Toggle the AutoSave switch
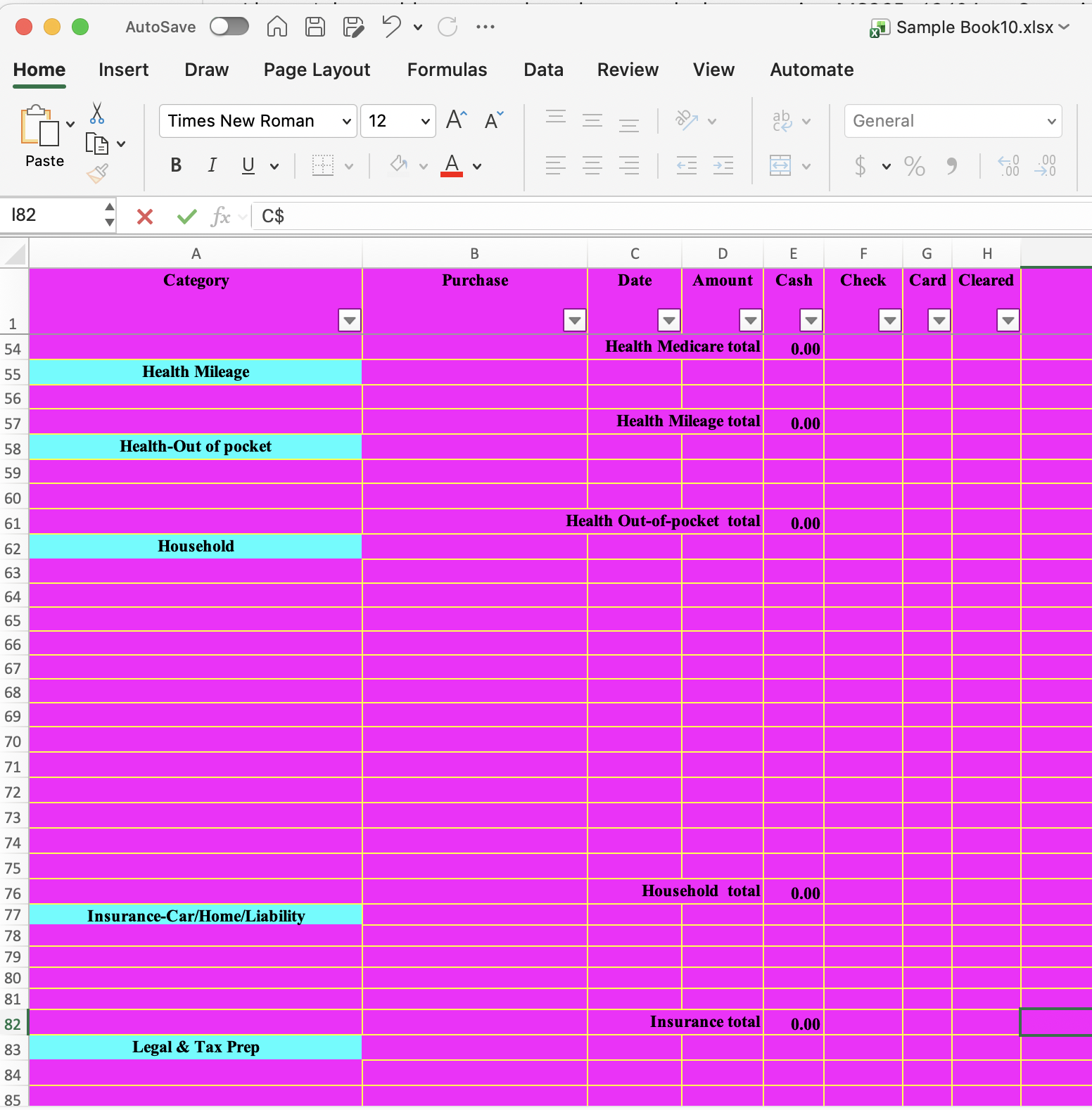 tap(229, 27)
